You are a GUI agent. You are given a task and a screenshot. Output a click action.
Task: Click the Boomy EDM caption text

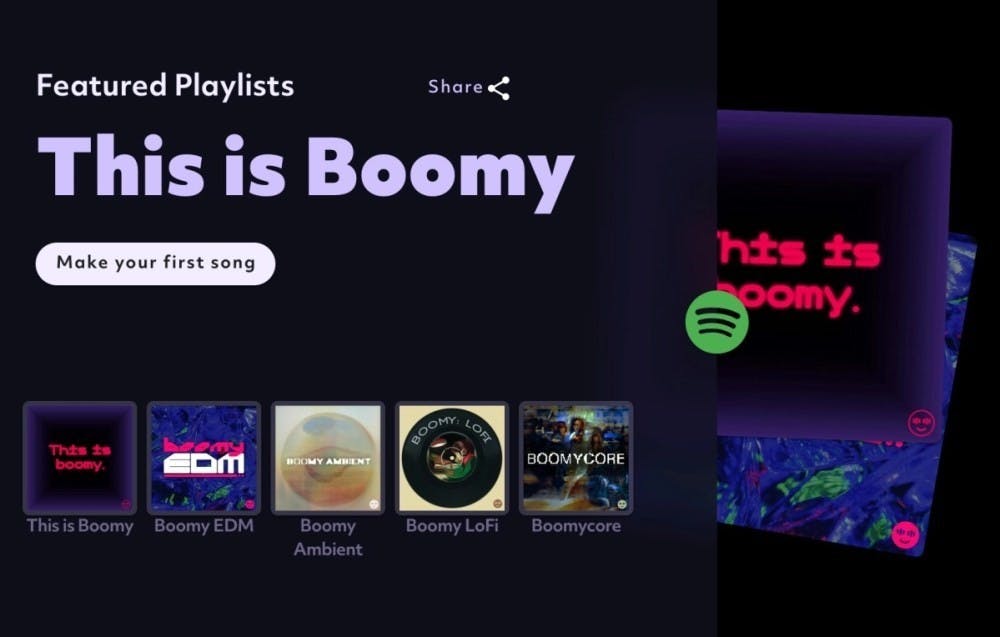pos(204,526)
